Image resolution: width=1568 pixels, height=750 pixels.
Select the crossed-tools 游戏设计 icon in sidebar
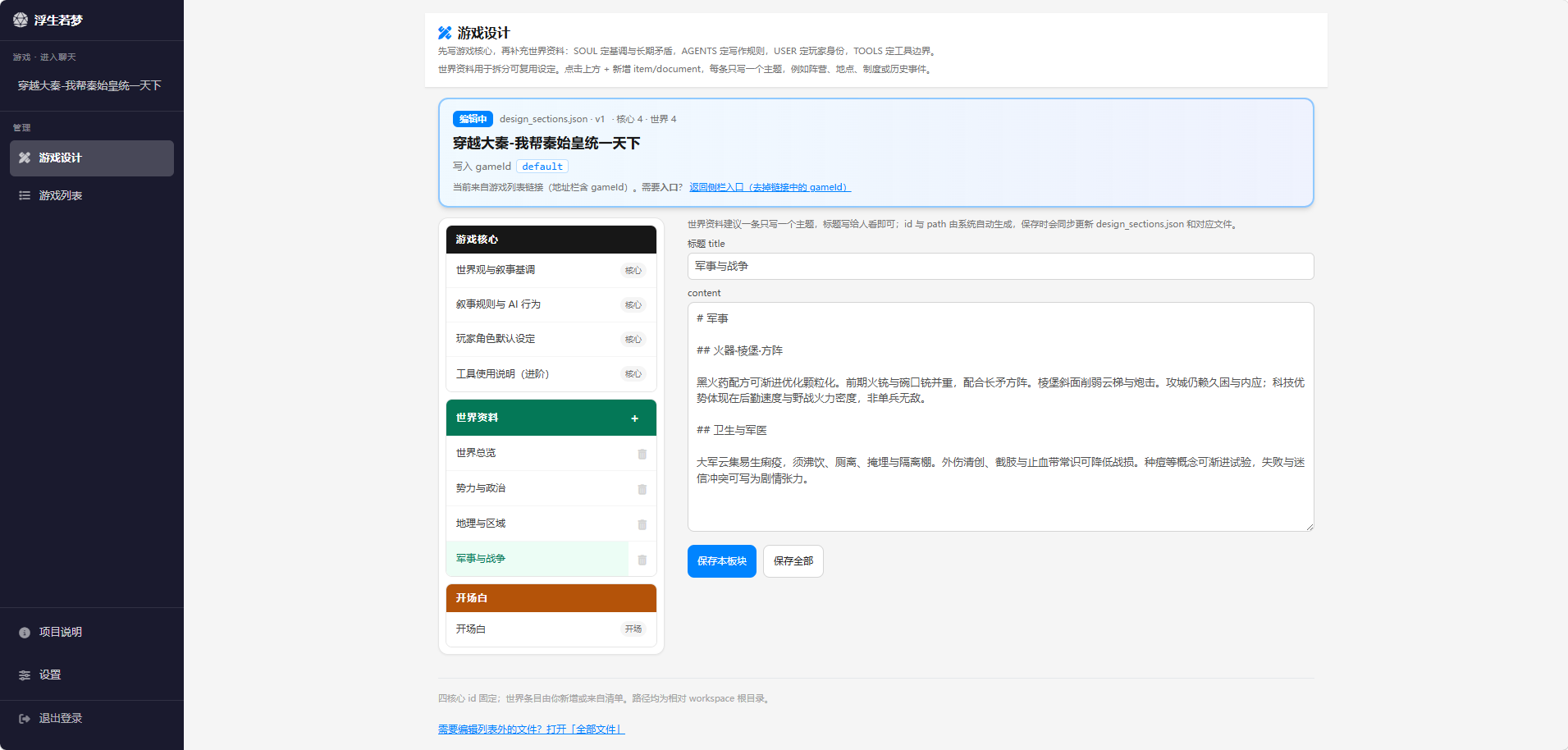coord(25,158)
